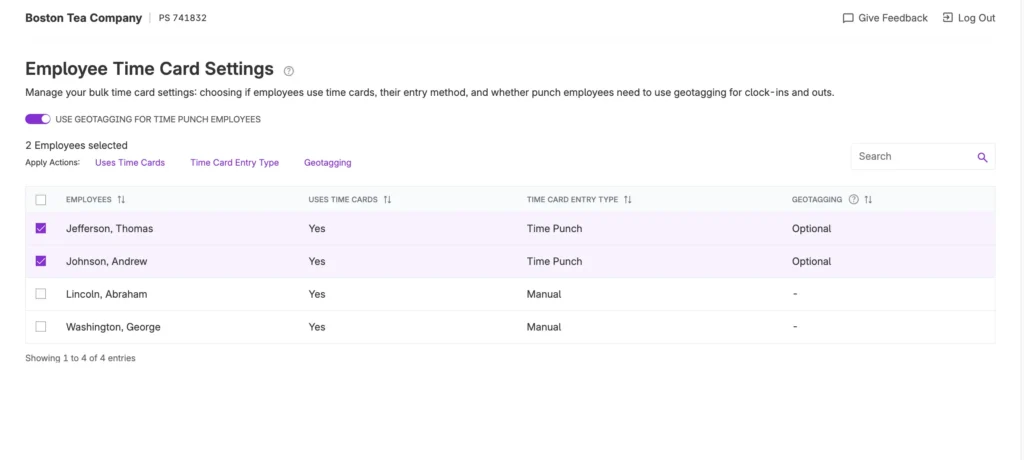
Task: Disable the geotagging for time punch toggle
Action: point(38,119)
